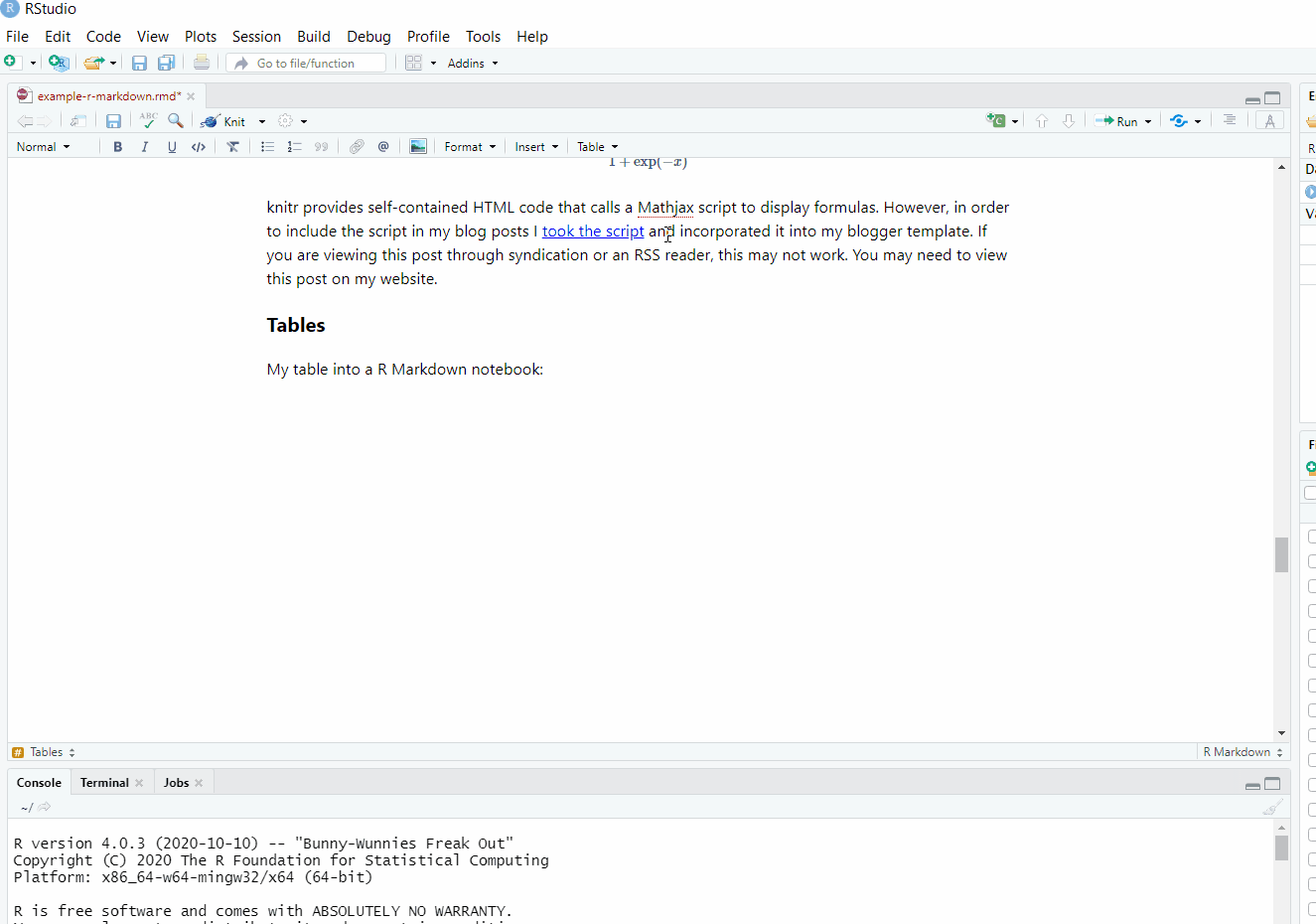The width and height of the screenshot is (1316, 924).
Task: Click the Tables heading in document
Action: 296,325
